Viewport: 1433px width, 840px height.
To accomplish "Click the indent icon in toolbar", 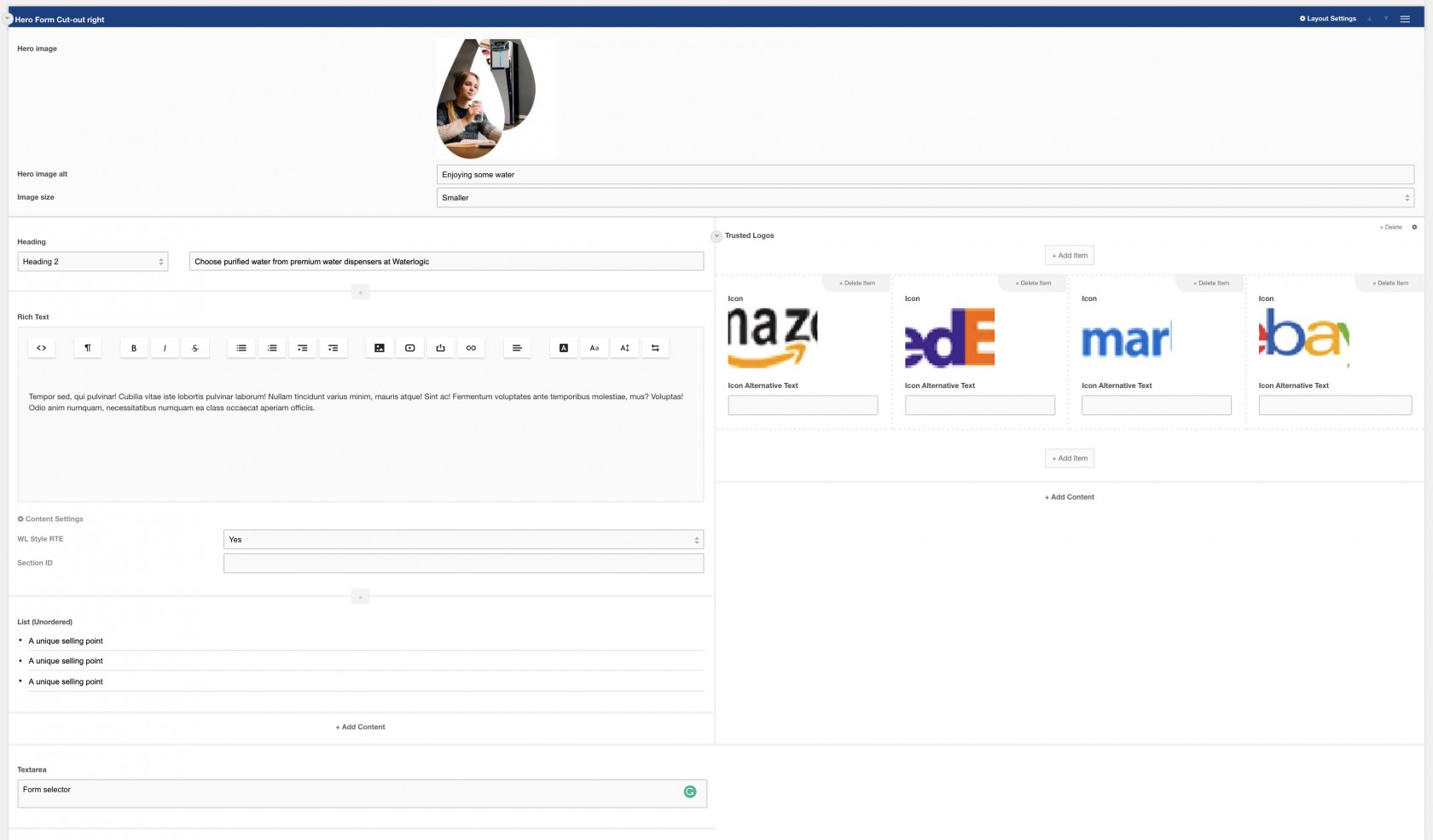I will [334, 348].
